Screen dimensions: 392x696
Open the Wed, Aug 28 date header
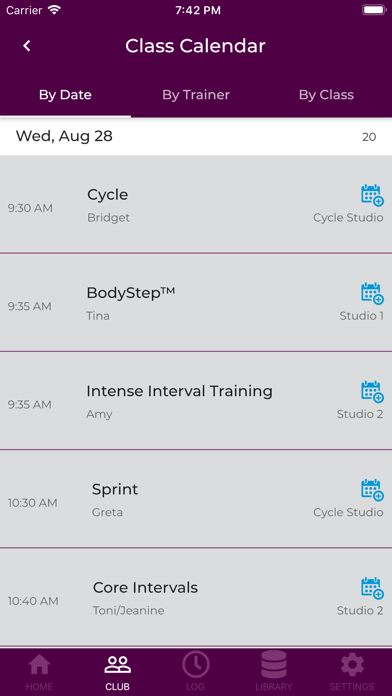(196, 137)
